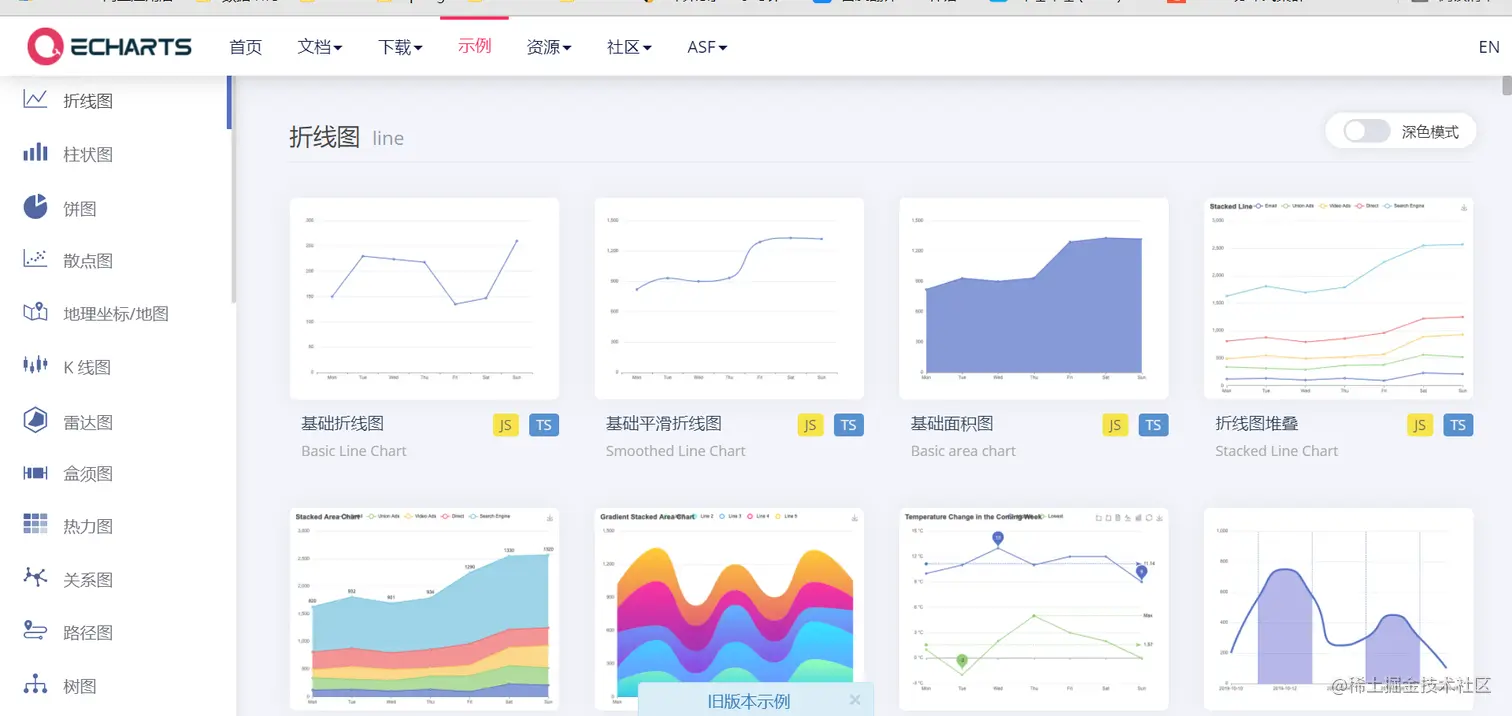Select the line chart icon in sidebar

click(x=35, y=100)
